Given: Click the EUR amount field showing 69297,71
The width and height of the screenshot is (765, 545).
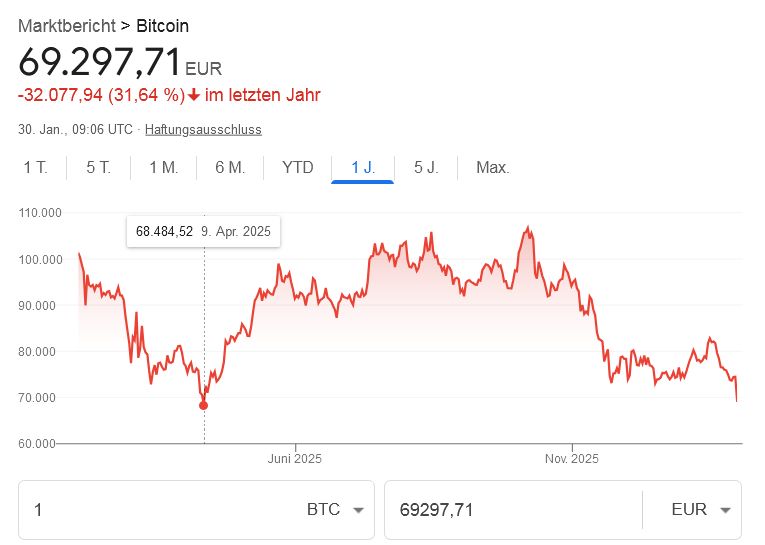Looking at the screenshot, I should 510,510.
